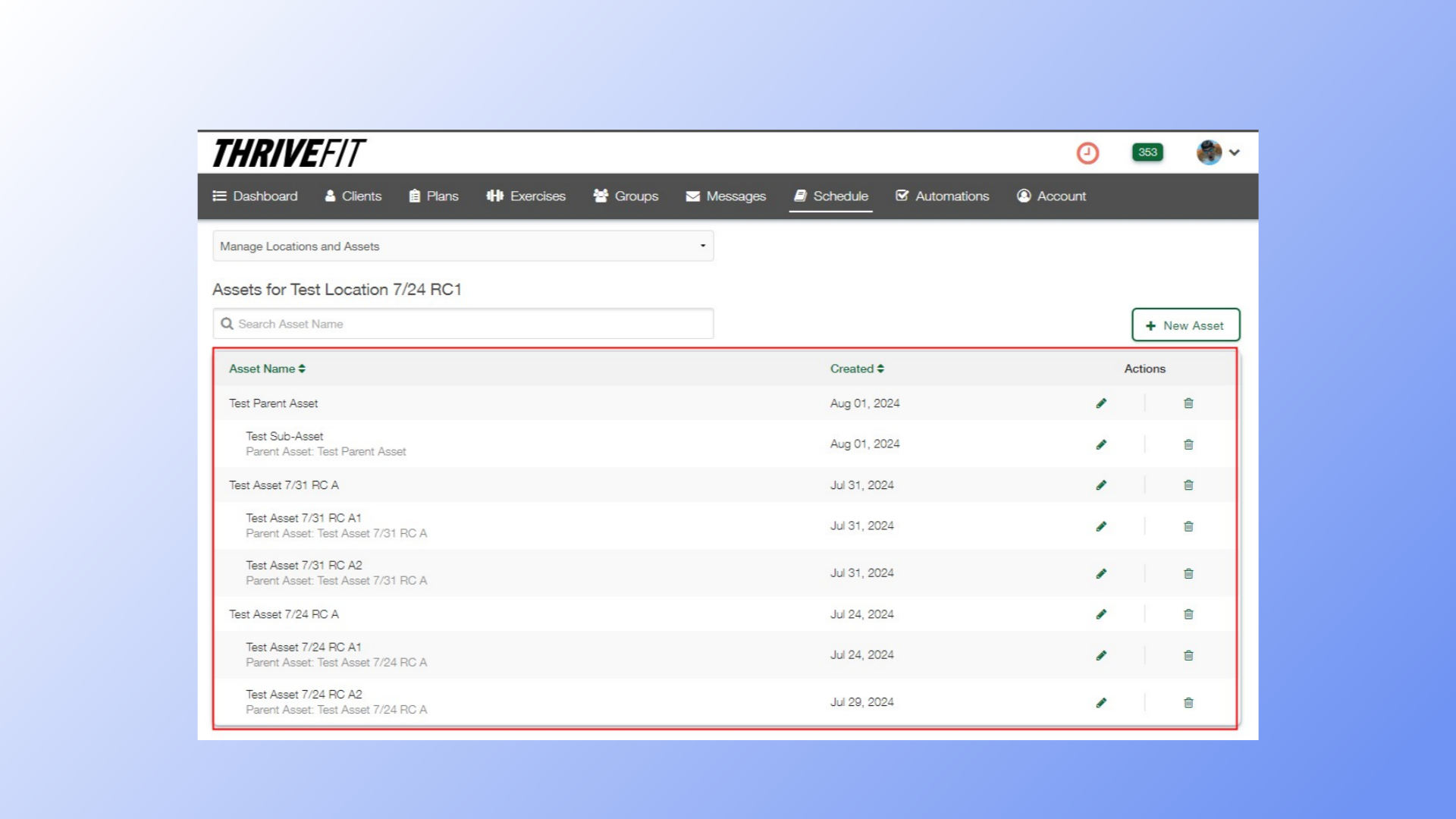Click the delete icon for Test Sub-Asset
Screen dimensions: 1456x819
pos(1188,443)
